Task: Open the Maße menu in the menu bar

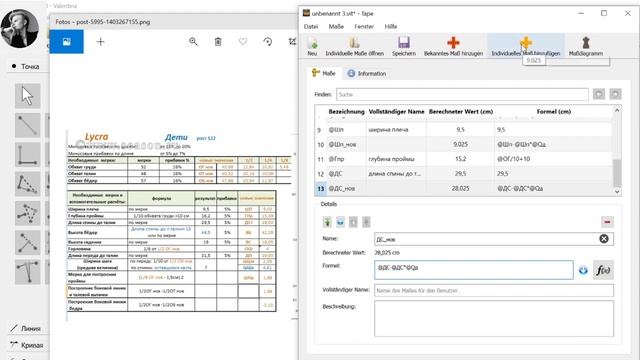Action: coord(336,26)
